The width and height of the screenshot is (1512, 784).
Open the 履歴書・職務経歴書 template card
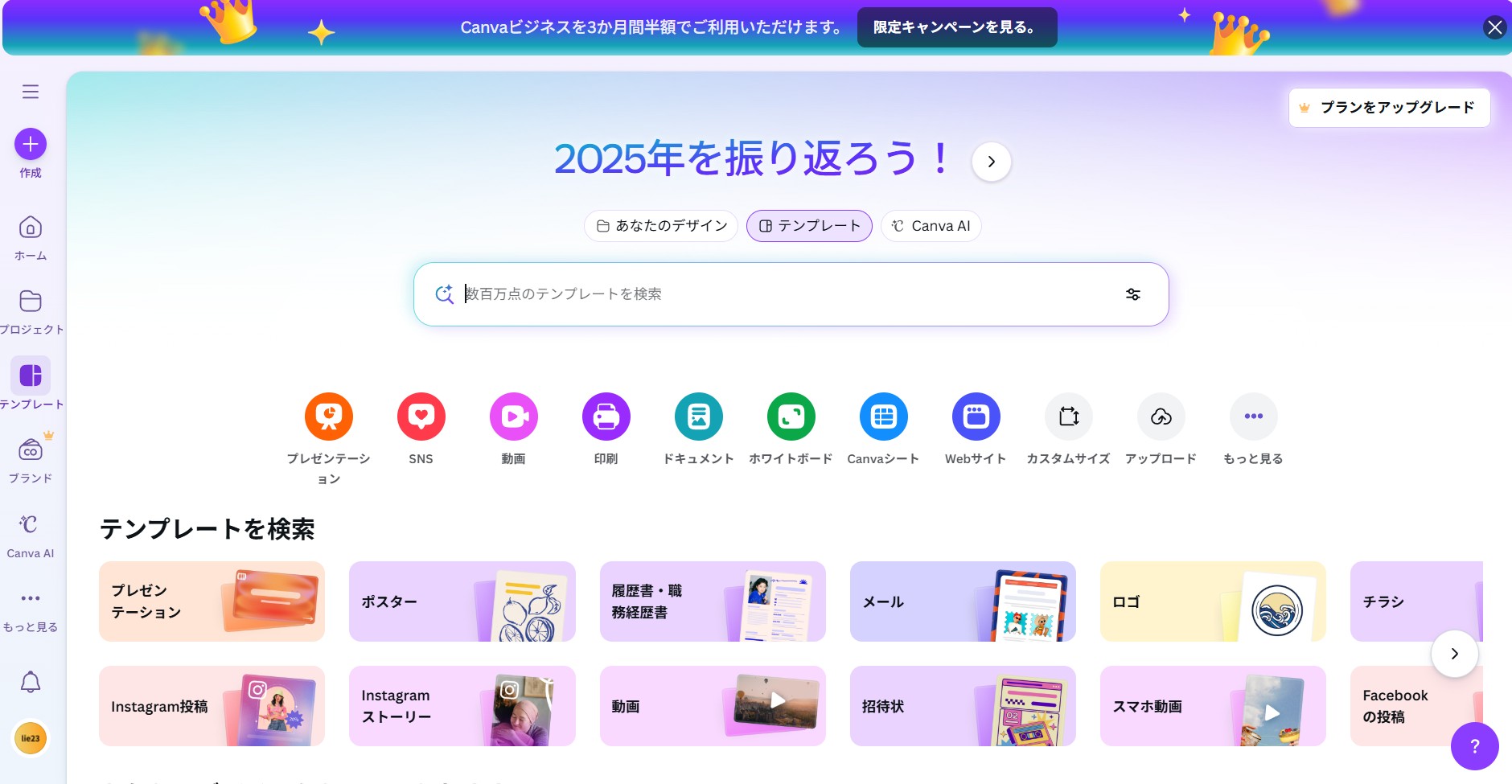point(713,601)
